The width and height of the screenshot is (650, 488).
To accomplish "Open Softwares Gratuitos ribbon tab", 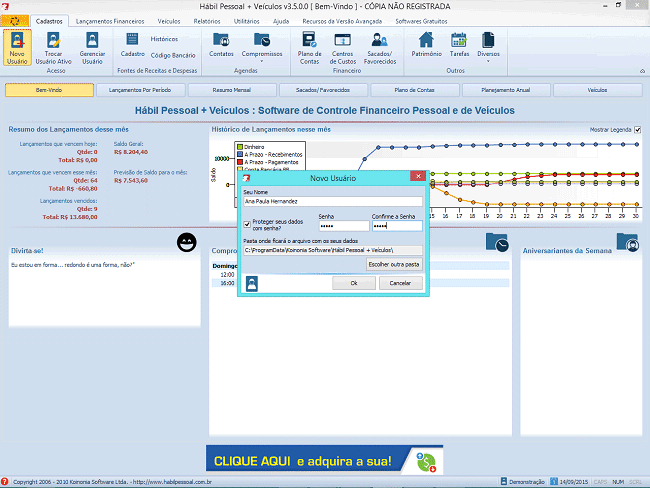I will [x=421, y=21].
